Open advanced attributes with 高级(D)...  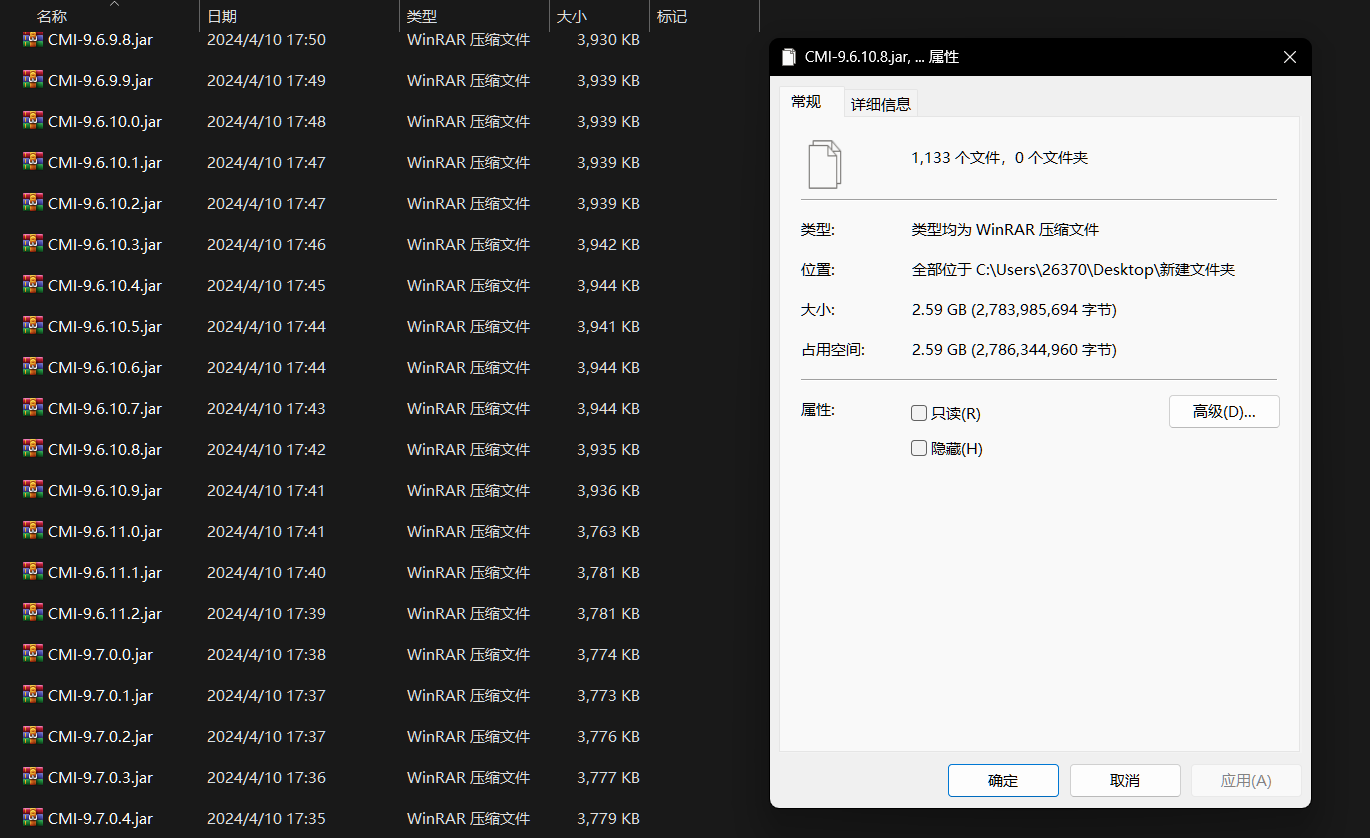[1224, 412]
